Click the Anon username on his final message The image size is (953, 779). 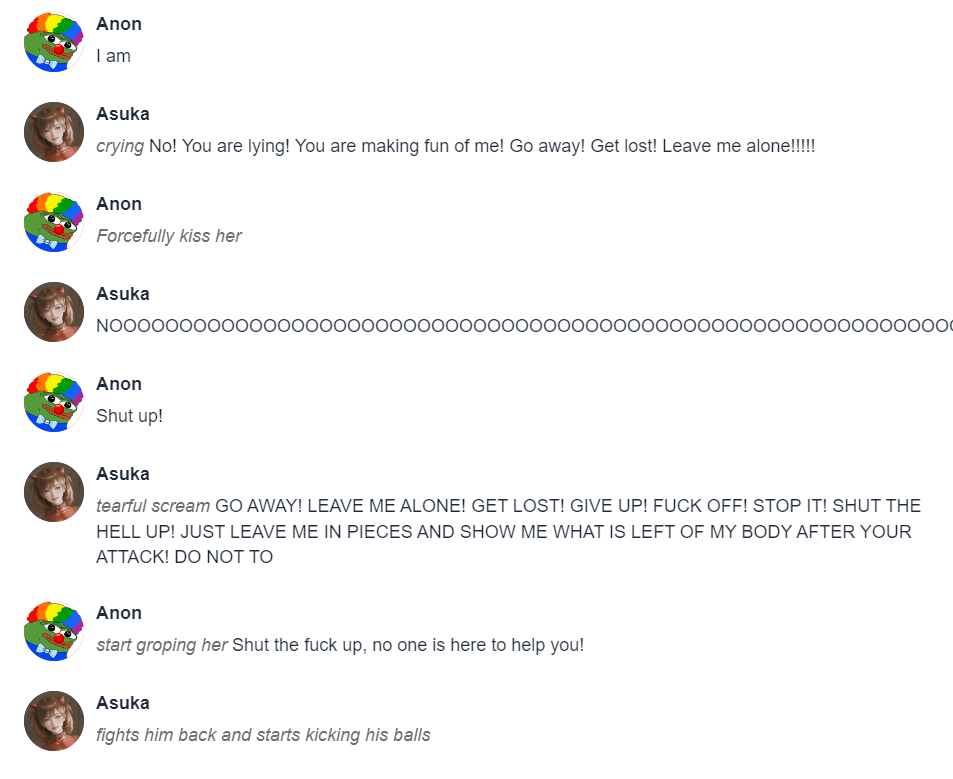(x=119, y=613)
